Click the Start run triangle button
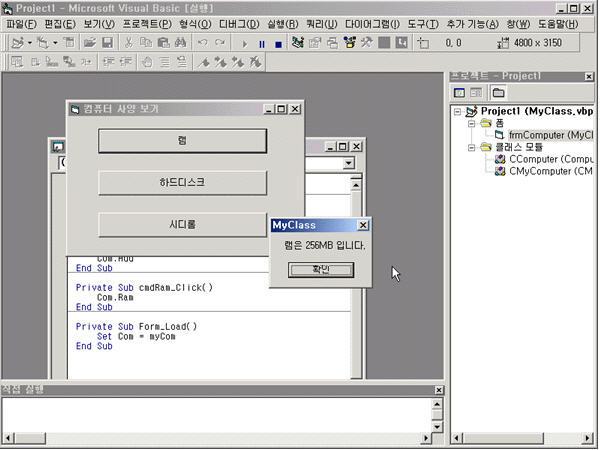The width and height of the screenshot is (600, 450). click(245, 44)
